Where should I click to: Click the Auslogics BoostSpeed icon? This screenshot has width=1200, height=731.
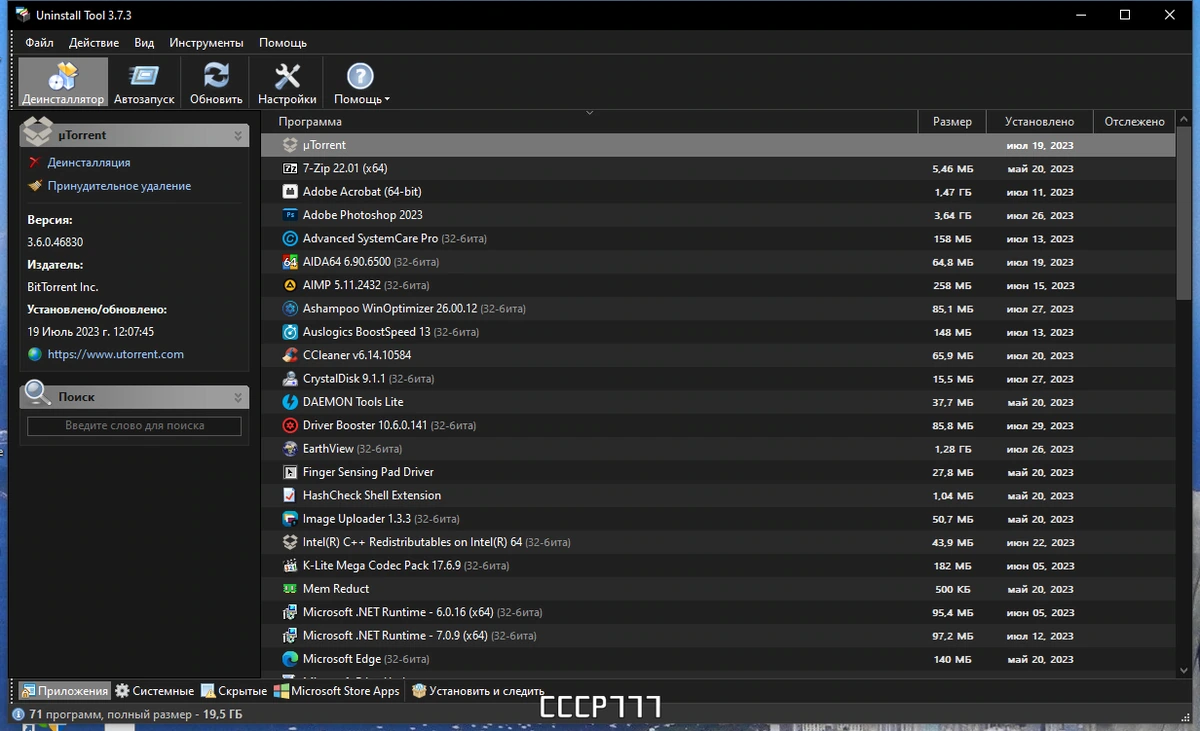tap(290, 332)
